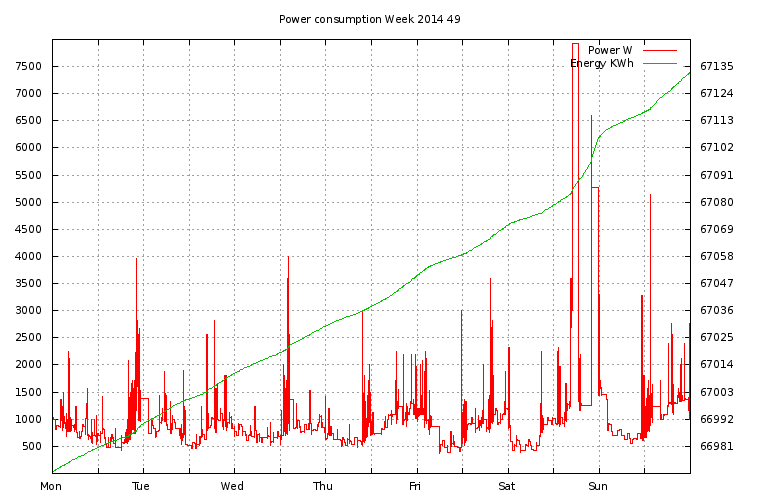Screen dimensions: 768x500
Task: Click the 'Sat' x-axis label
Action: tap(506, 486)
